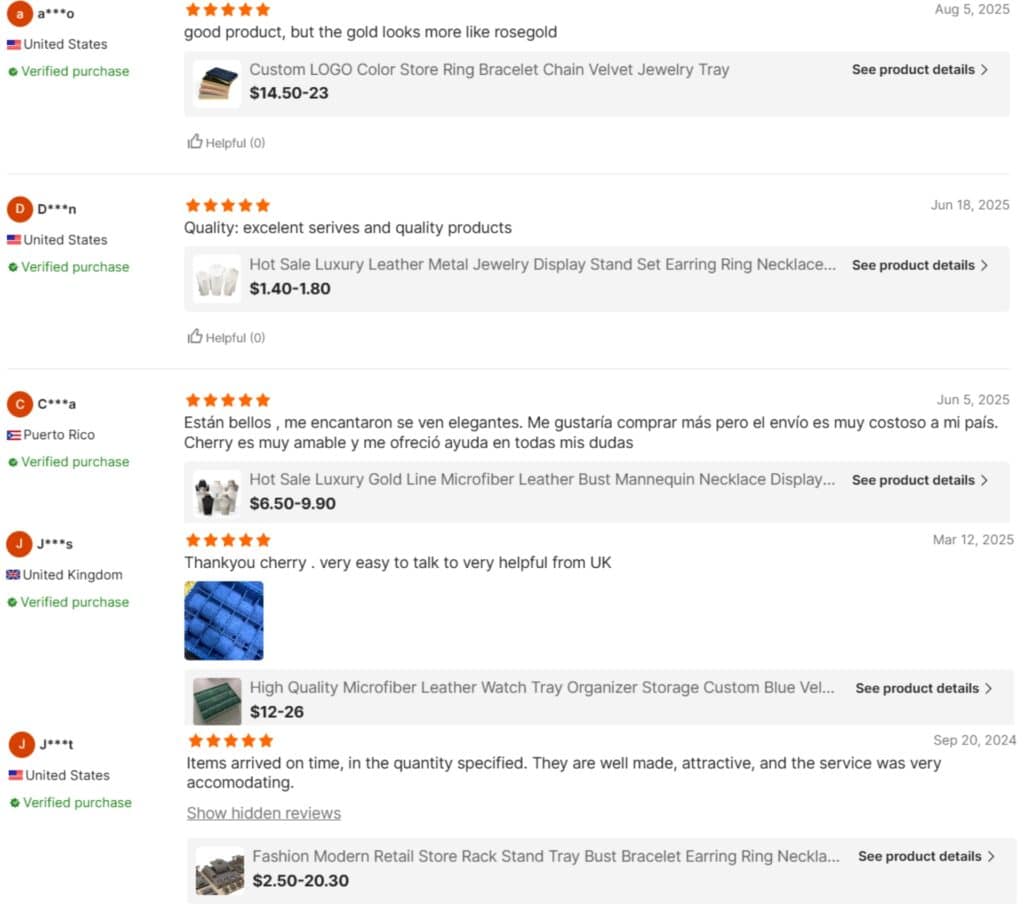Click J***s's avatar icon from United Kingdom

point(19,544)
